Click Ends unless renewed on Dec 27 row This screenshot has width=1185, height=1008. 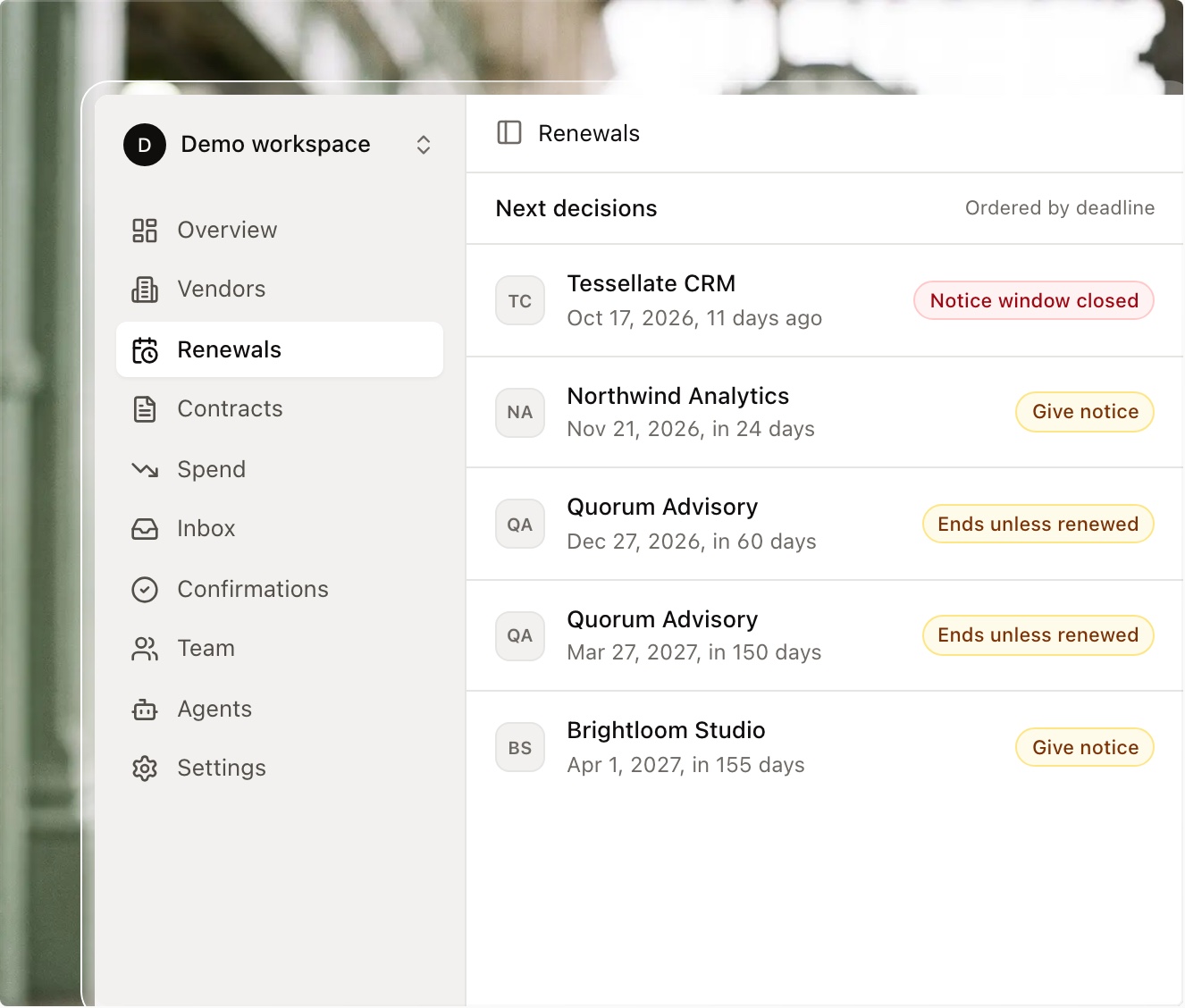(1038, 524)
